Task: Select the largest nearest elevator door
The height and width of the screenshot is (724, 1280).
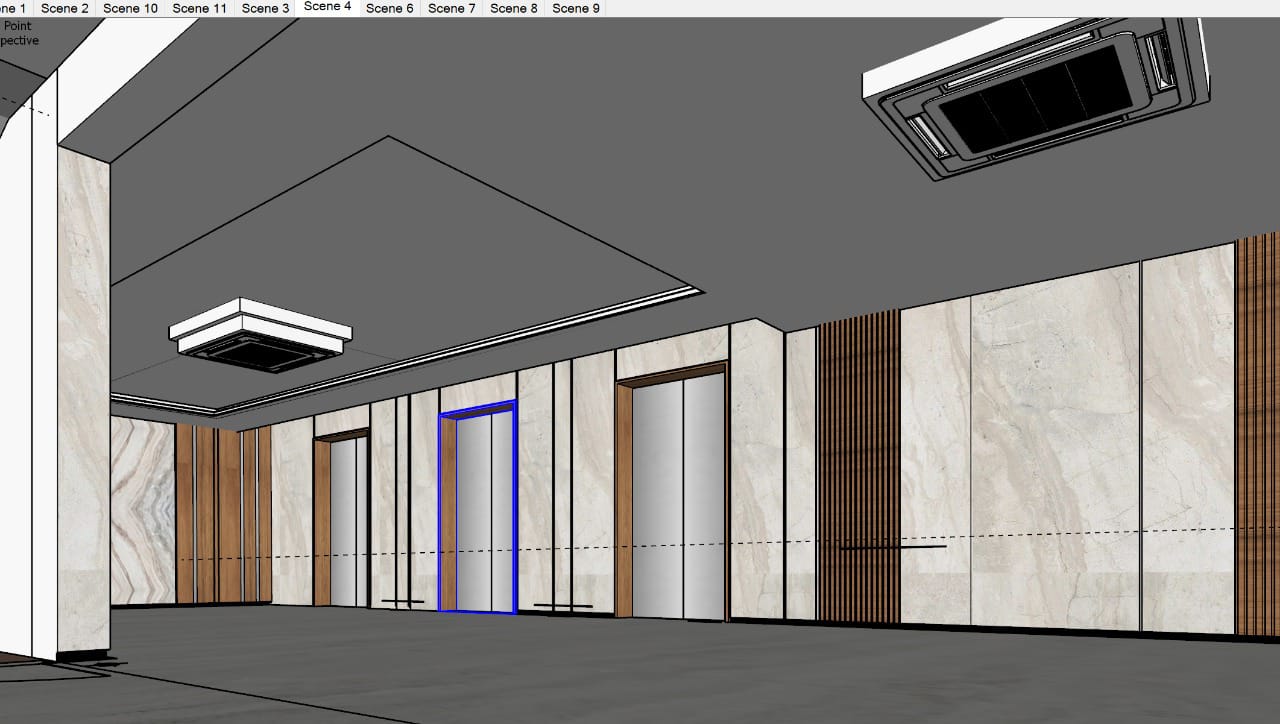Action: [x=678, y=495]
